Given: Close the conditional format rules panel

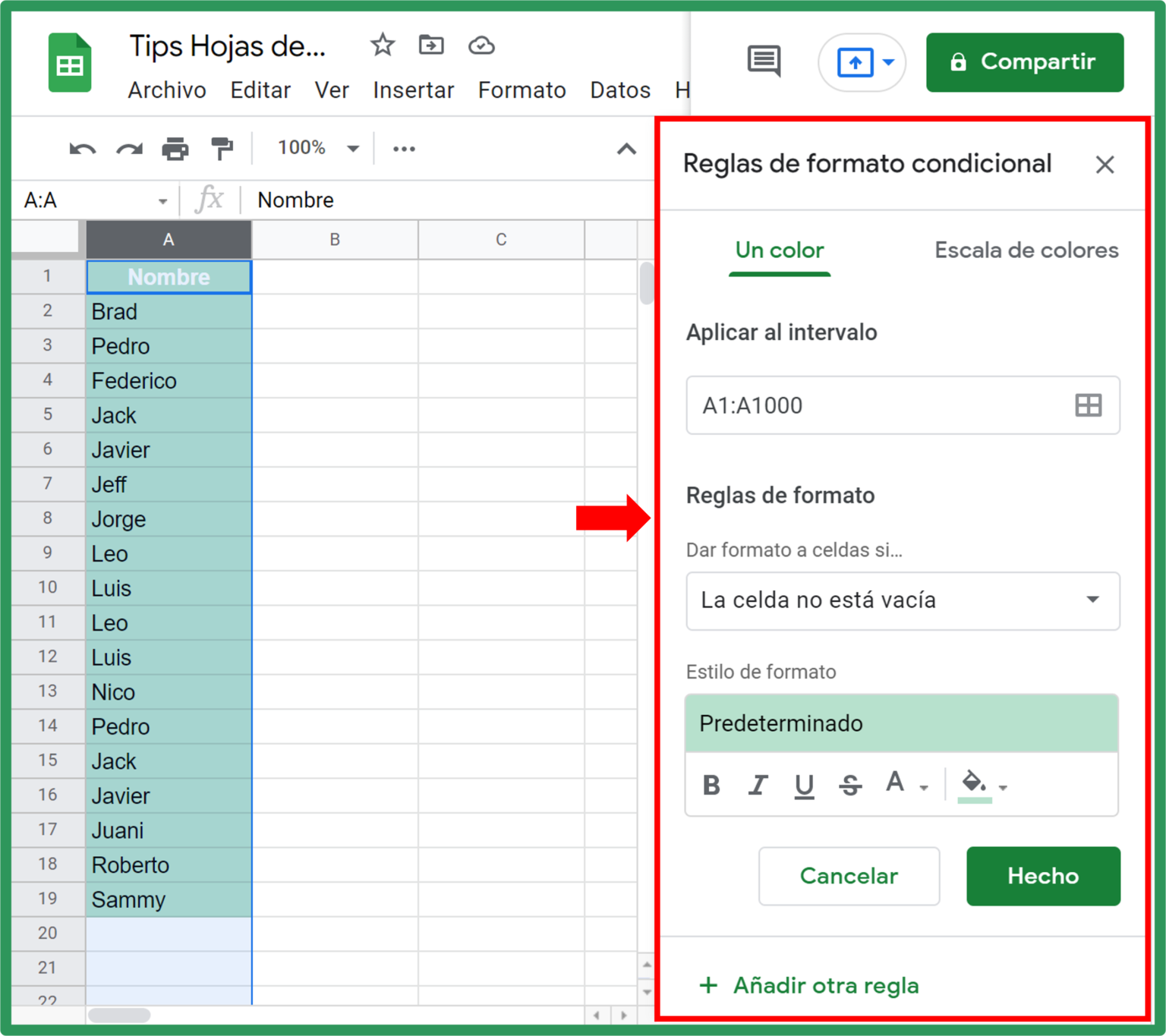Looking at the screenshot, I should (1105, 165).
